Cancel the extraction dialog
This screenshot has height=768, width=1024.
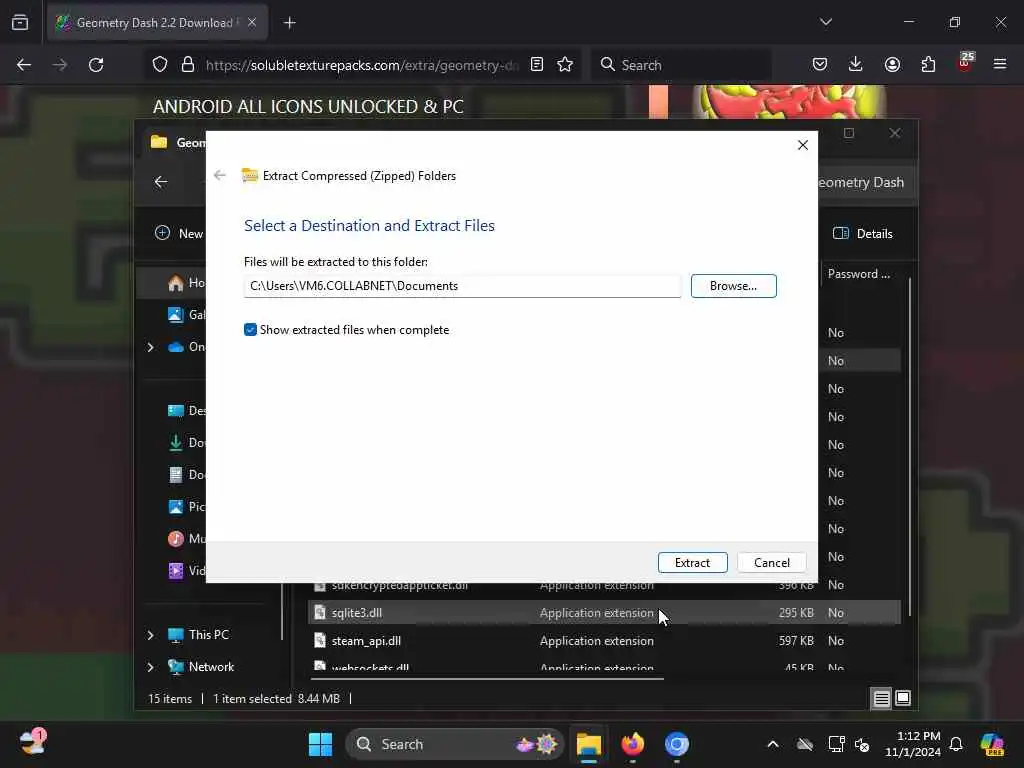[771, 562]
